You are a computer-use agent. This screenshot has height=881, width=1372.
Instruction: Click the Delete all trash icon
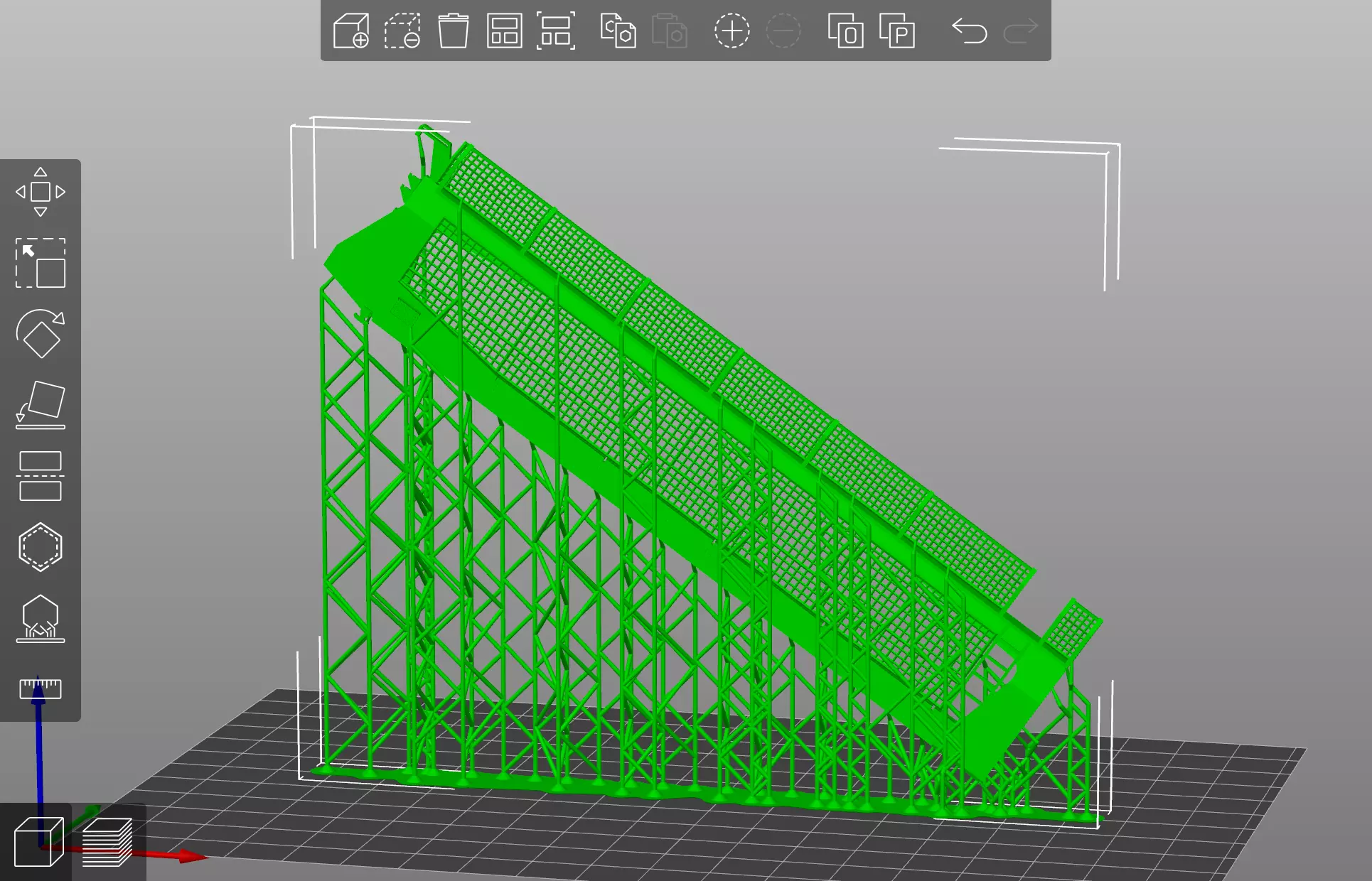pyautogui.click(x=453, y=31)
